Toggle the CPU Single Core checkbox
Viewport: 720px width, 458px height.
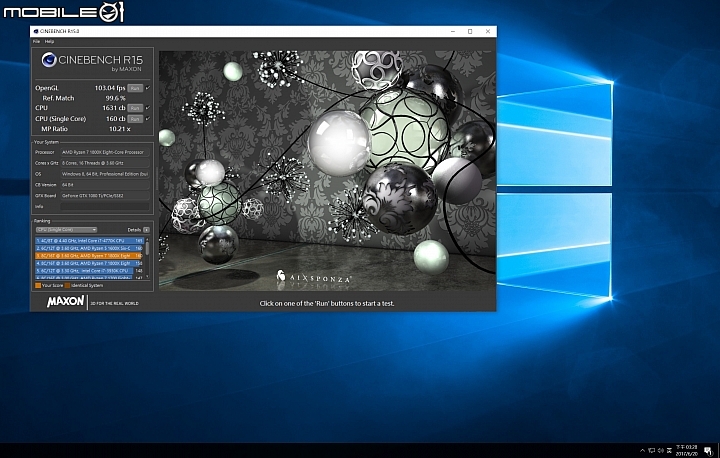point(147,119)
